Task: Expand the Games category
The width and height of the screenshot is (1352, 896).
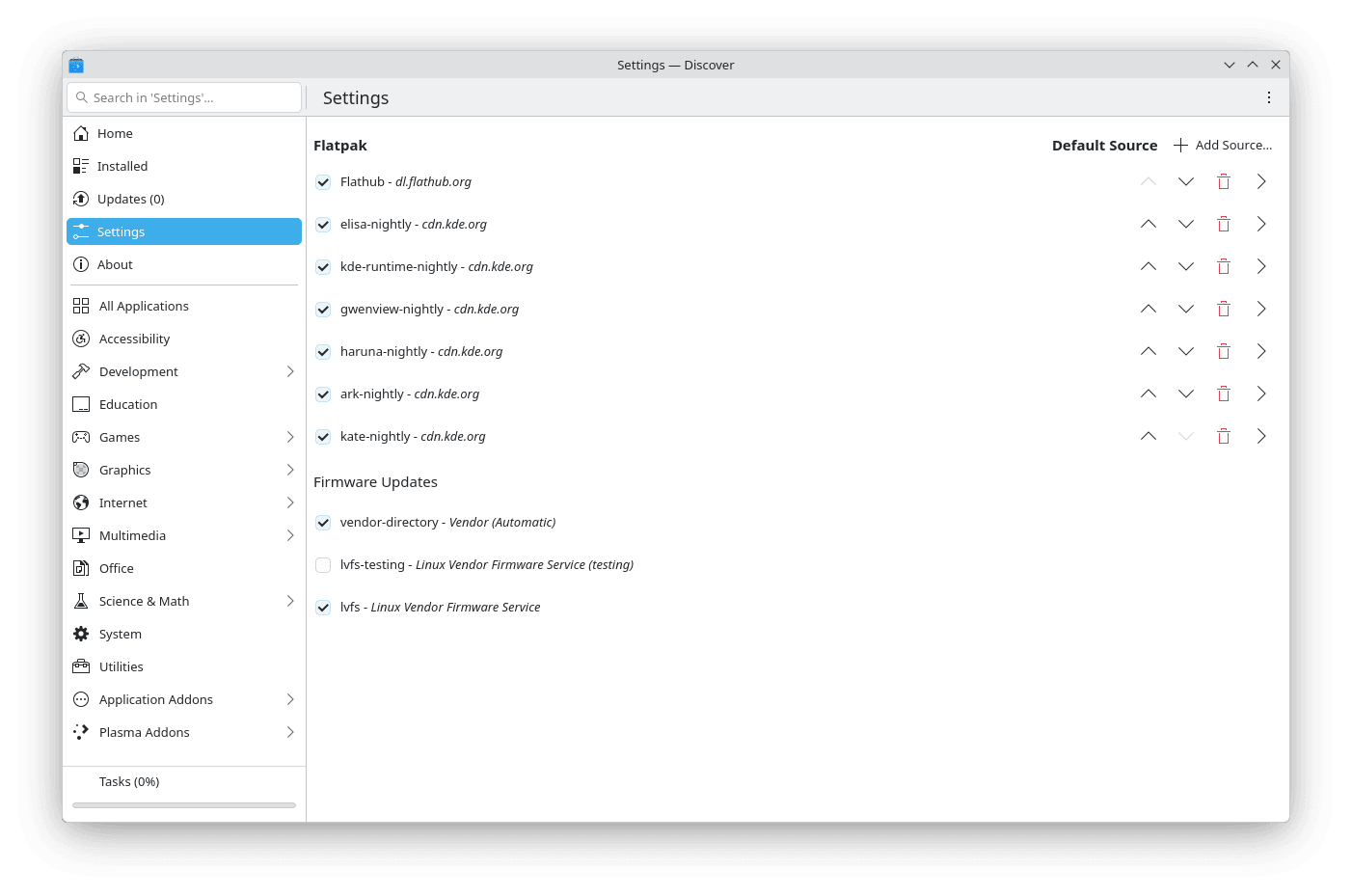Action: 290,437
